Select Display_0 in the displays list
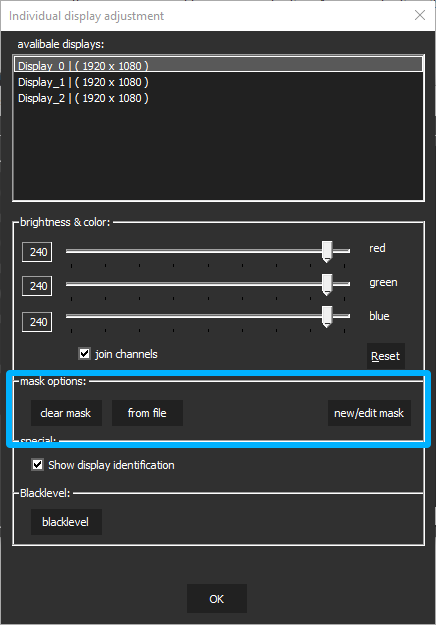 pyautogui.click(x=218, y=65)
